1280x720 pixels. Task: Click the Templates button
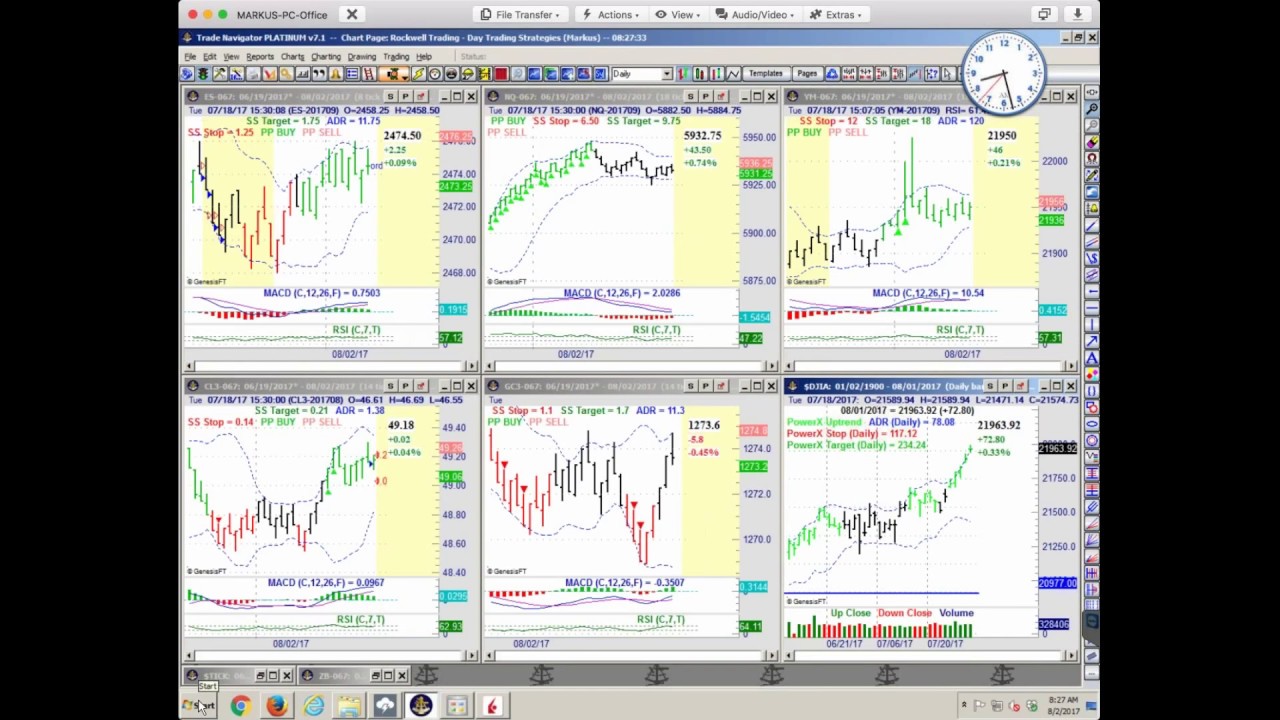[x=765, y=74]
